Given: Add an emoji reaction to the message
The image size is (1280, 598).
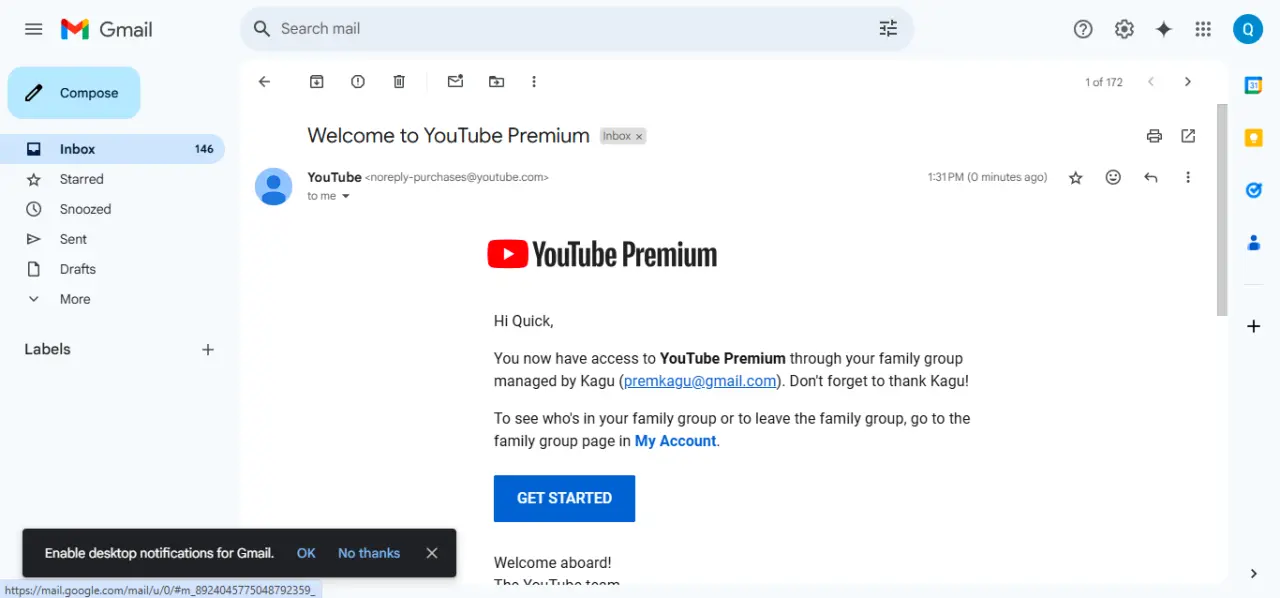Looking at the screenshot, I should tap(1113, 177).
